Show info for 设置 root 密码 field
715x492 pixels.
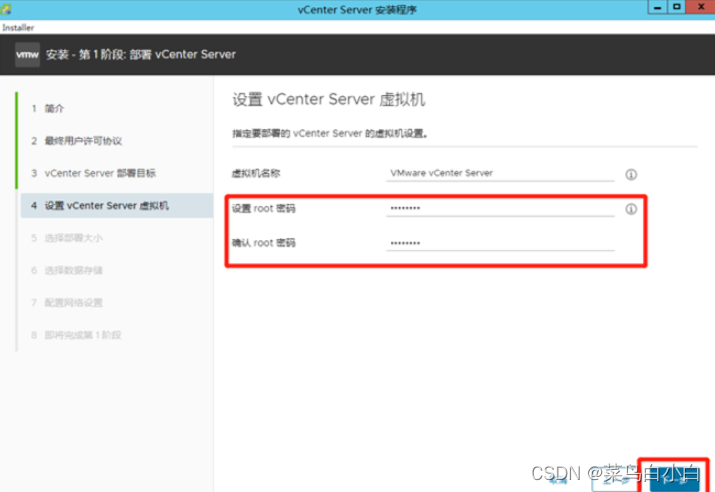[x=631, y=209]
